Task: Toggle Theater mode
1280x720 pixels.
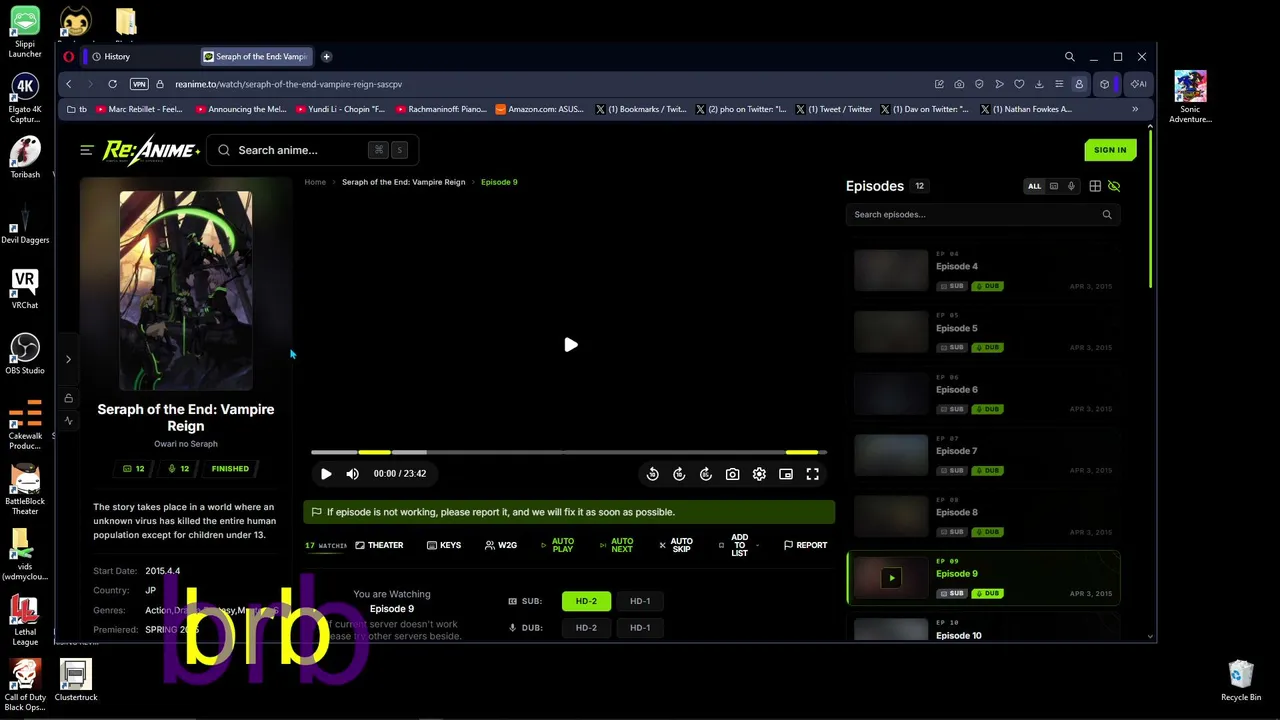Action: tap(379, 545)
